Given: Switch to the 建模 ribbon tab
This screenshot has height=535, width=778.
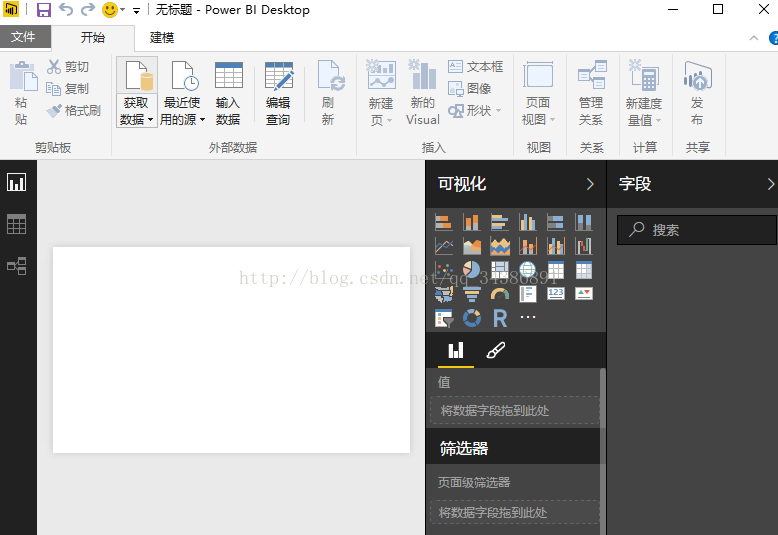Looking at the screenshot, I should point(162,38).
